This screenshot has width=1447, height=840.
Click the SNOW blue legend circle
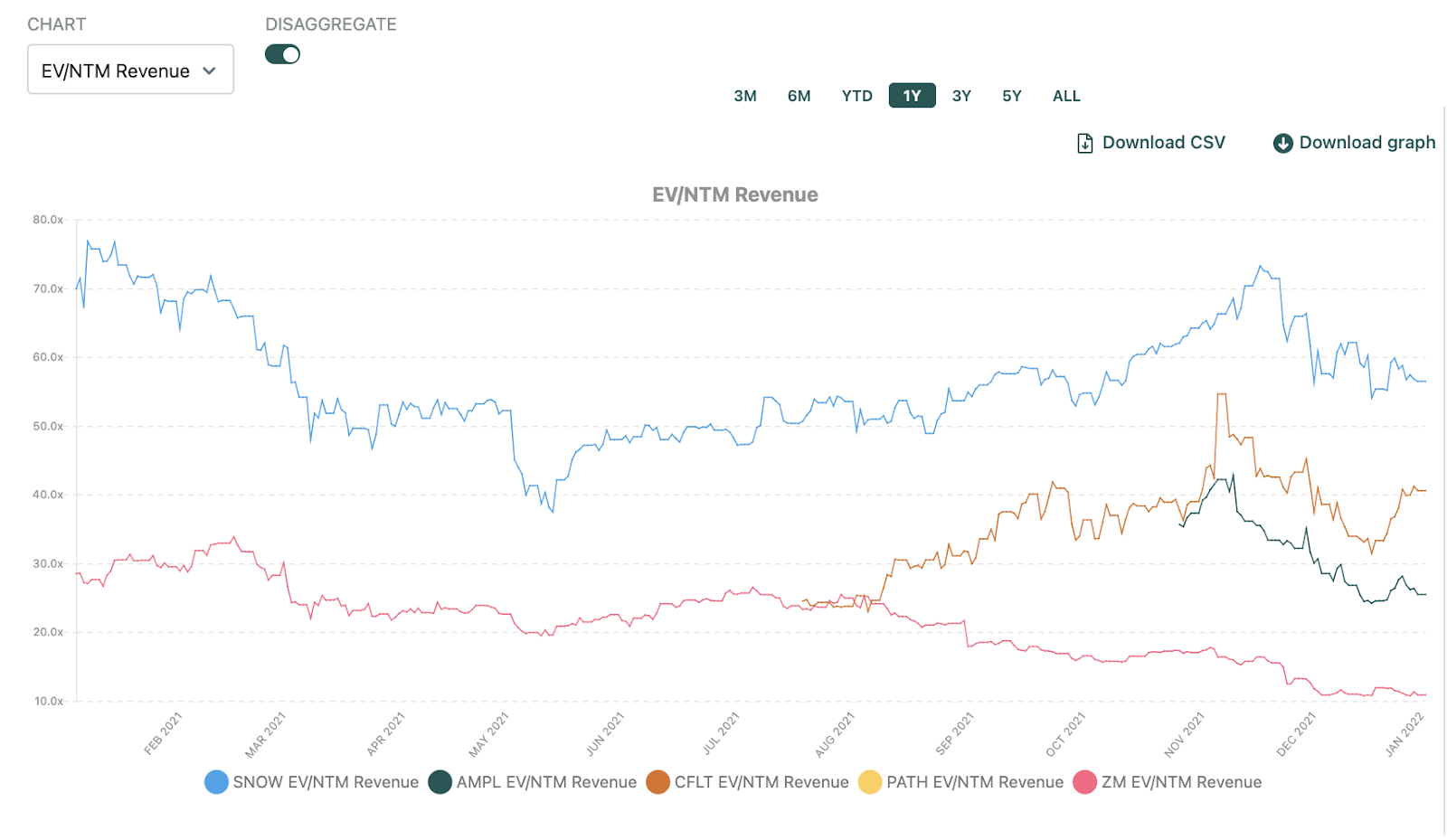point(216,782)
